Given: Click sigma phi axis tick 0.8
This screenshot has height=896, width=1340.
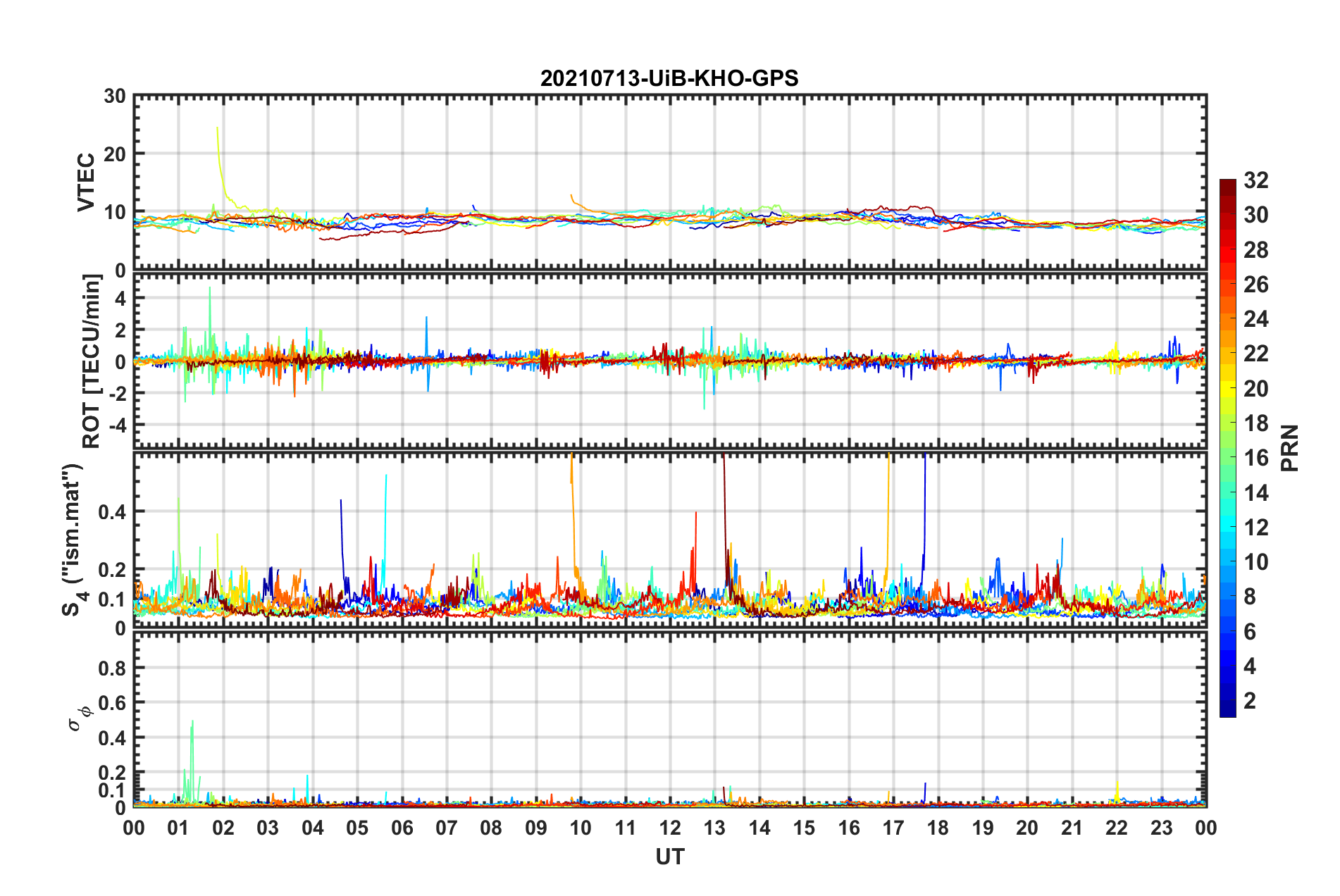Looking at the screenshot, I should tap(112, 668).
